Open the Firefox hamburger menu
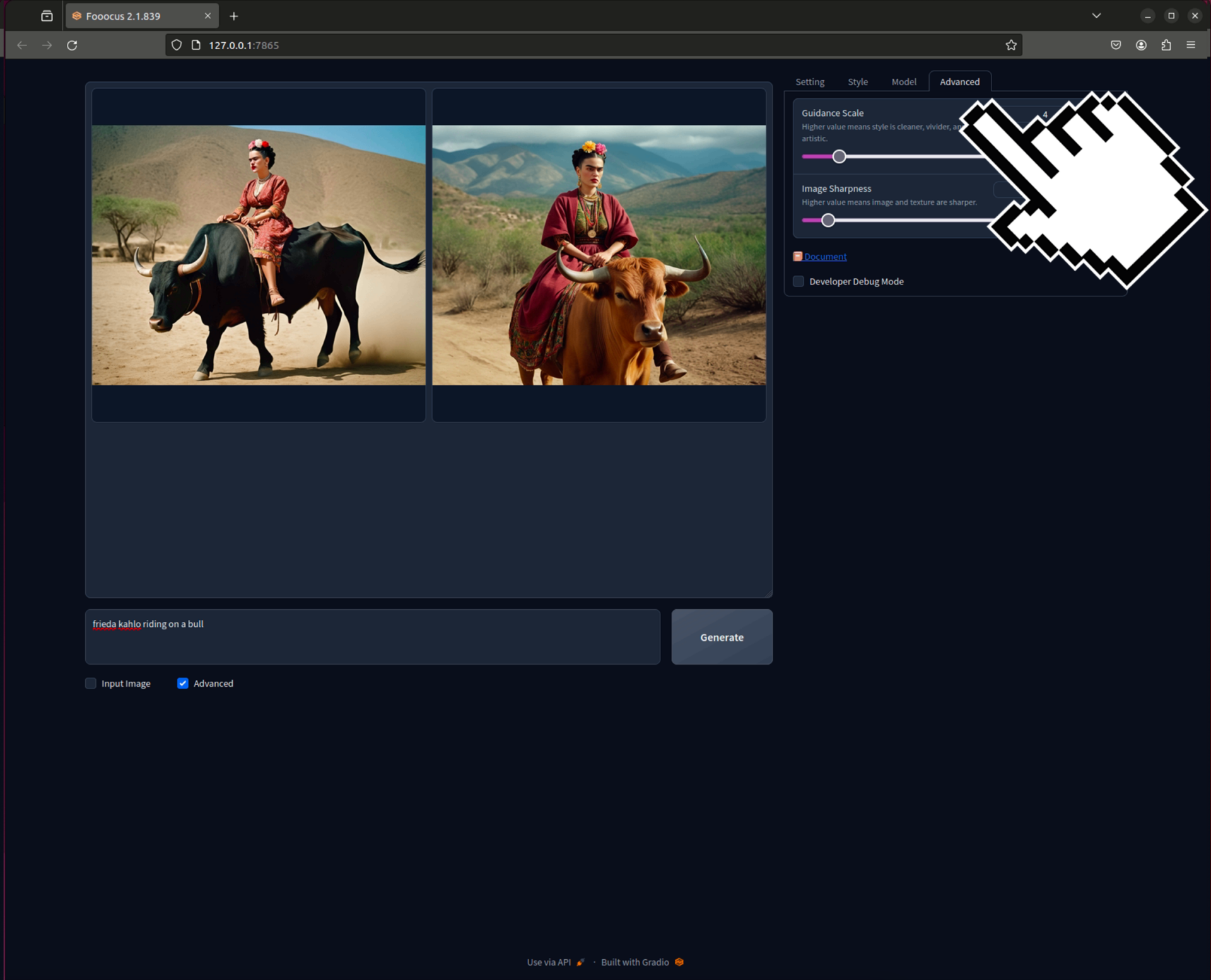 click(1191, 45)
